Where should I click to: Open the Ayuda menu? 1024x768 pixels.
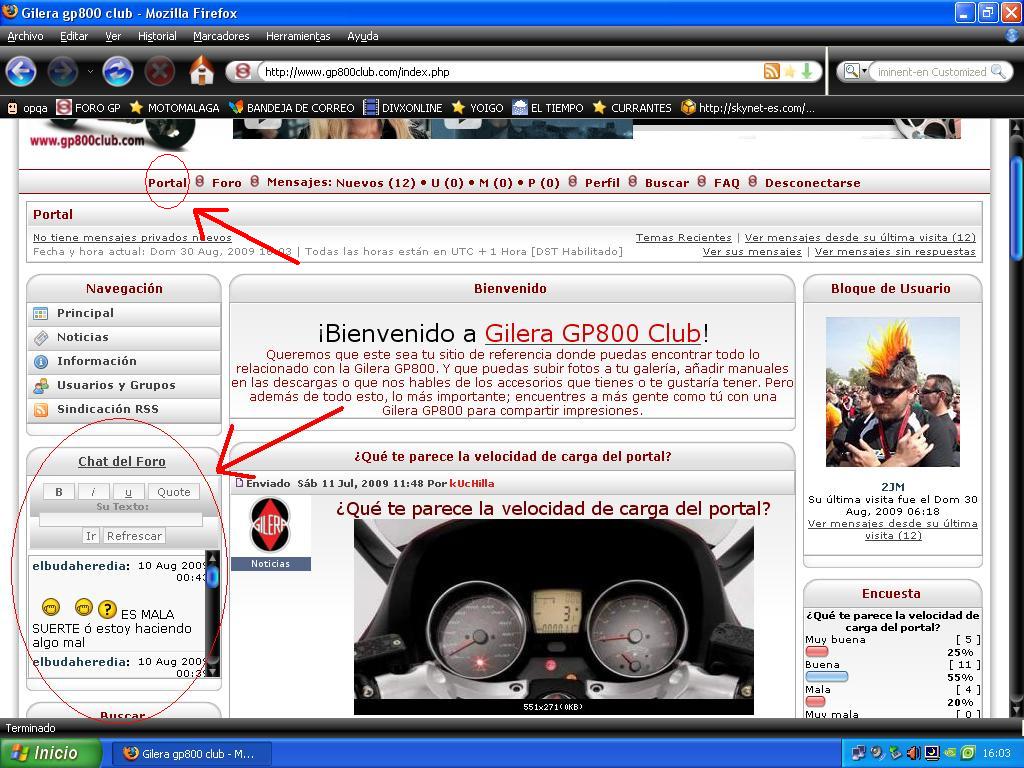(x=362, y=37)
